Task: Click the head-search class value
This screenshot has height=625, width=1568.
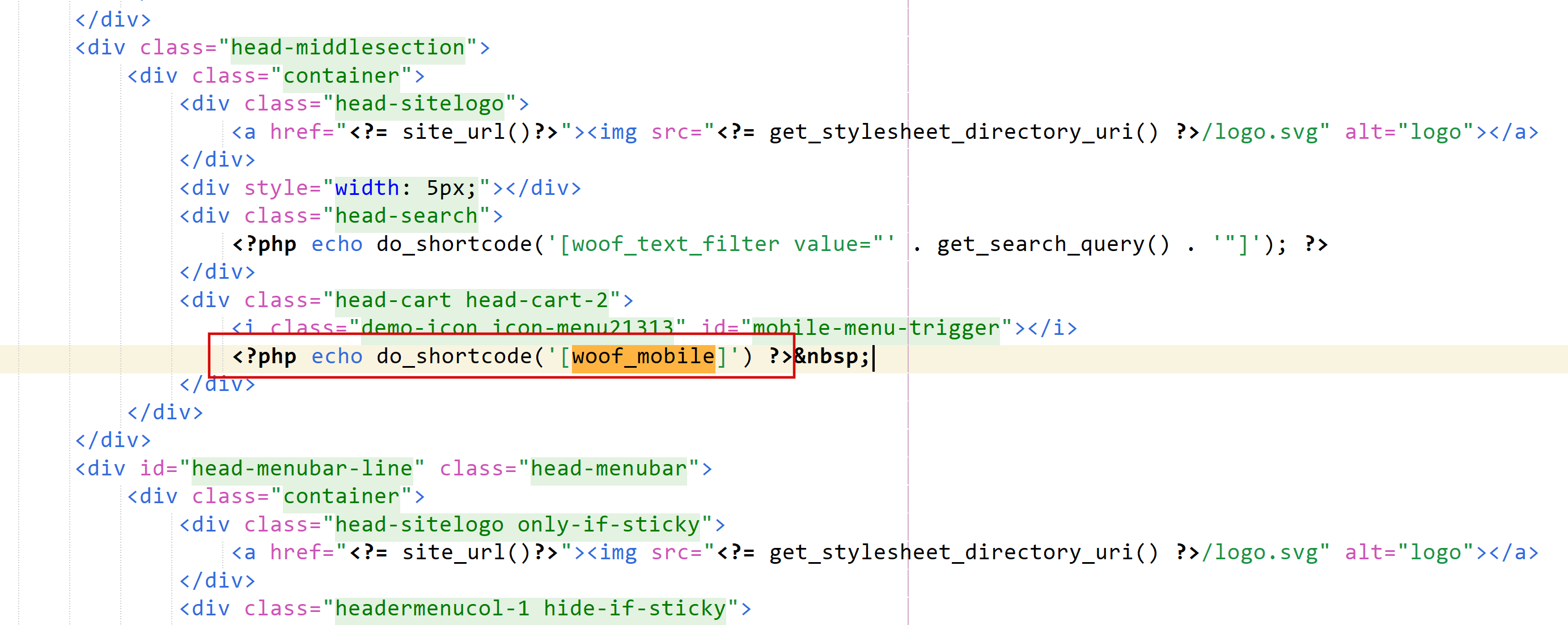Action: pos(406,216)
